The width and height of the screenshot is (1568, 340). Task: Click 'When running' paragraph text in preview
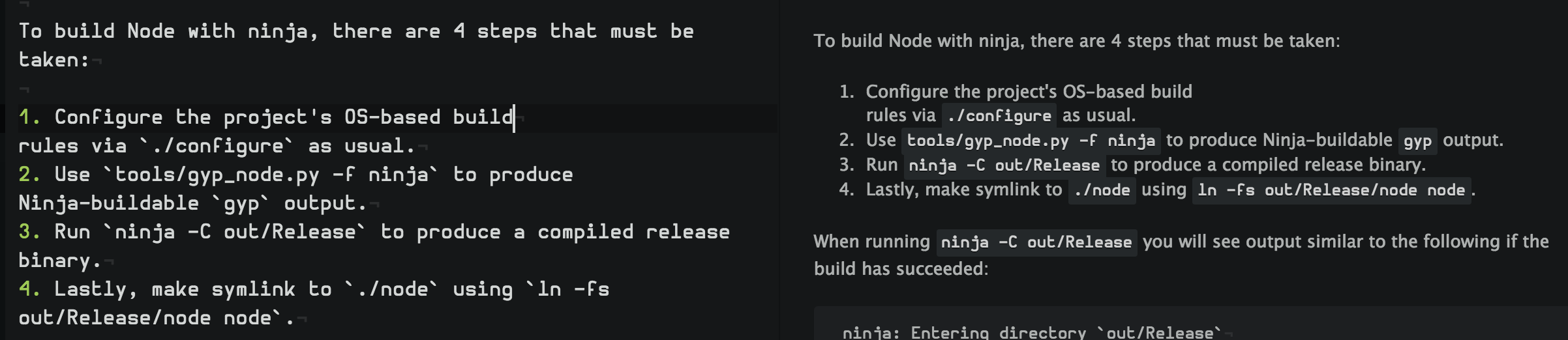click(871, 242)
